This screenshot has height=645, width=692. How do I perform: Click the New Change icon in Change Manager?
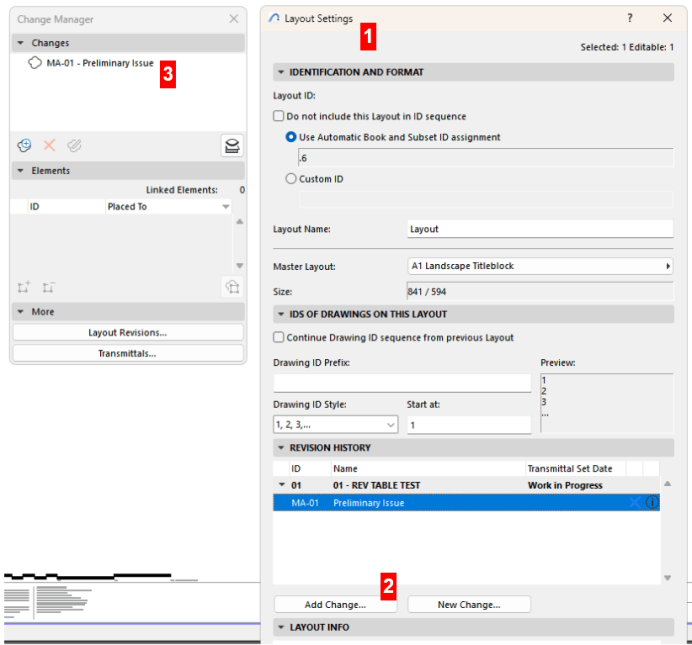click(x=24, y=146)
